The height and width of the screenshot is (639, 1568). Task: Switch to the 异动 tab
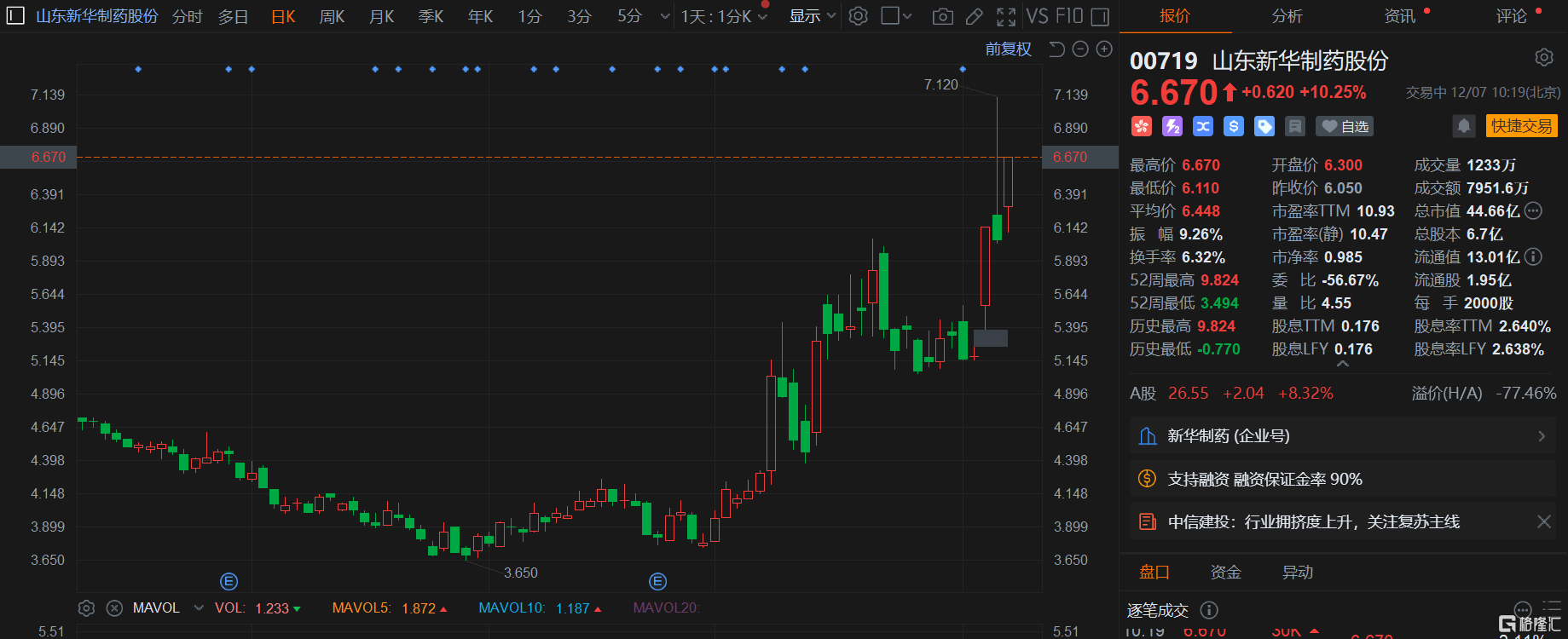click(x=1298, y=573)
